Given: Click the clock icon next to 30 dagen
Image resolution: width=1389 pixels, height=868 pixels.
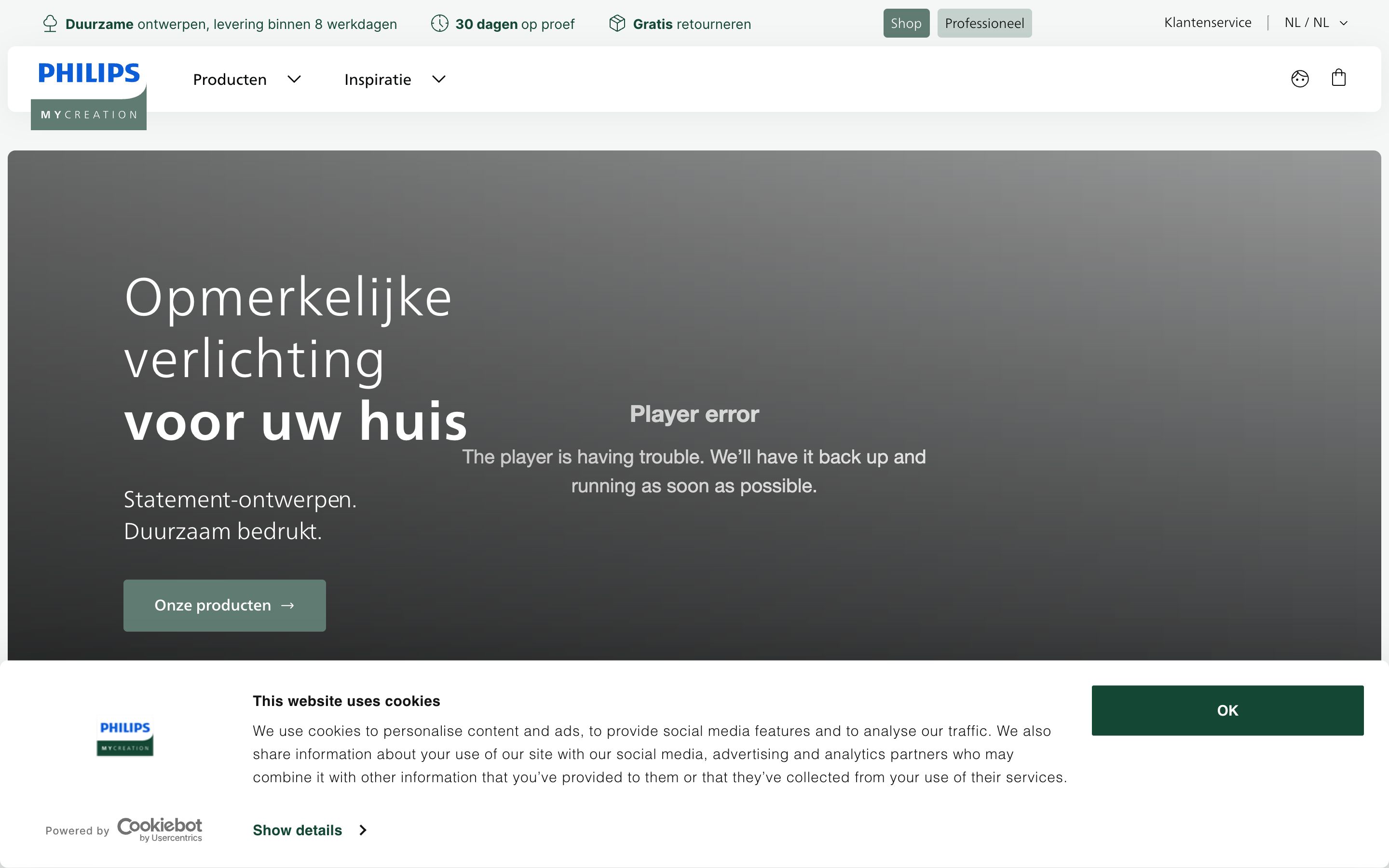Looking at the screenshot, I should (x=440, y=24).
